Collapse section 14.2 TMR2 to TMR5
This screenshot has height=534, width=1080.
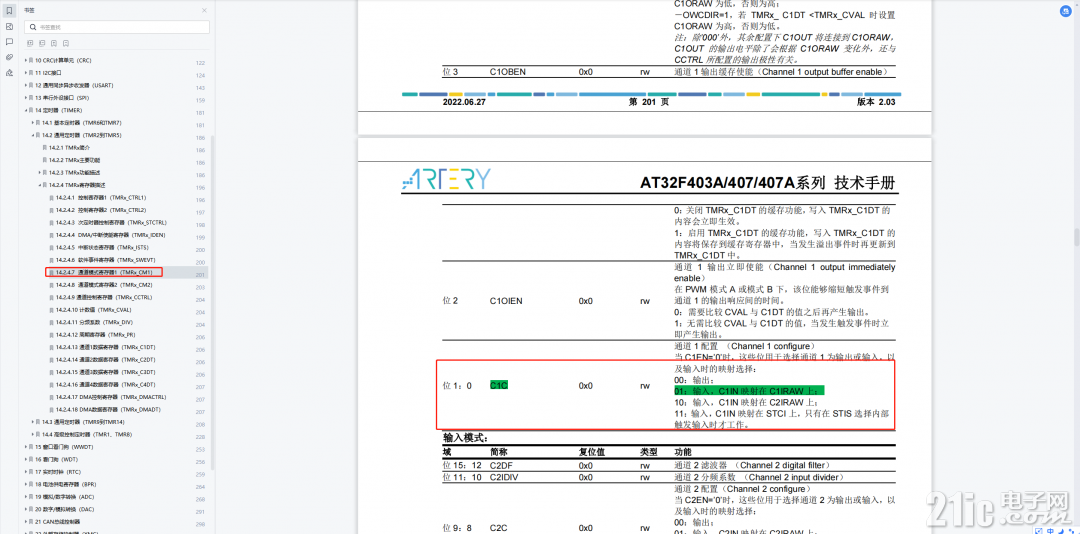[x=32, y=135]
